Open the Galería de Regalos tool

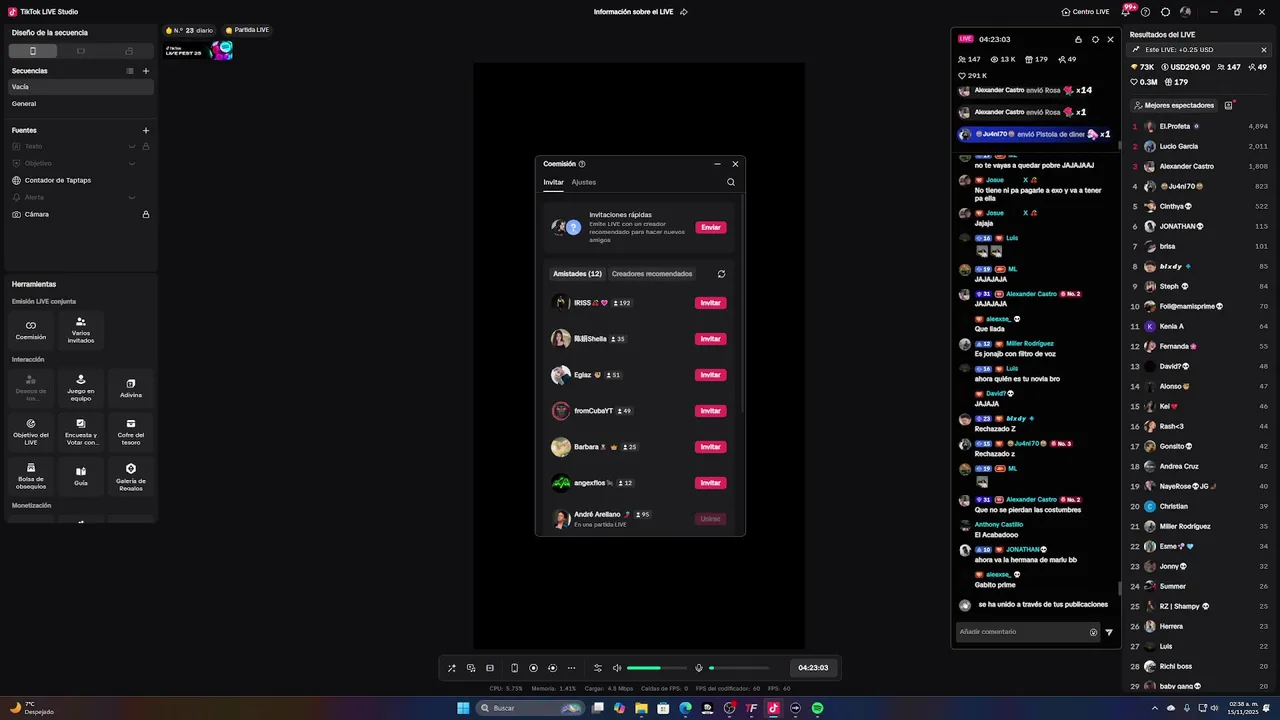[131, 476]
